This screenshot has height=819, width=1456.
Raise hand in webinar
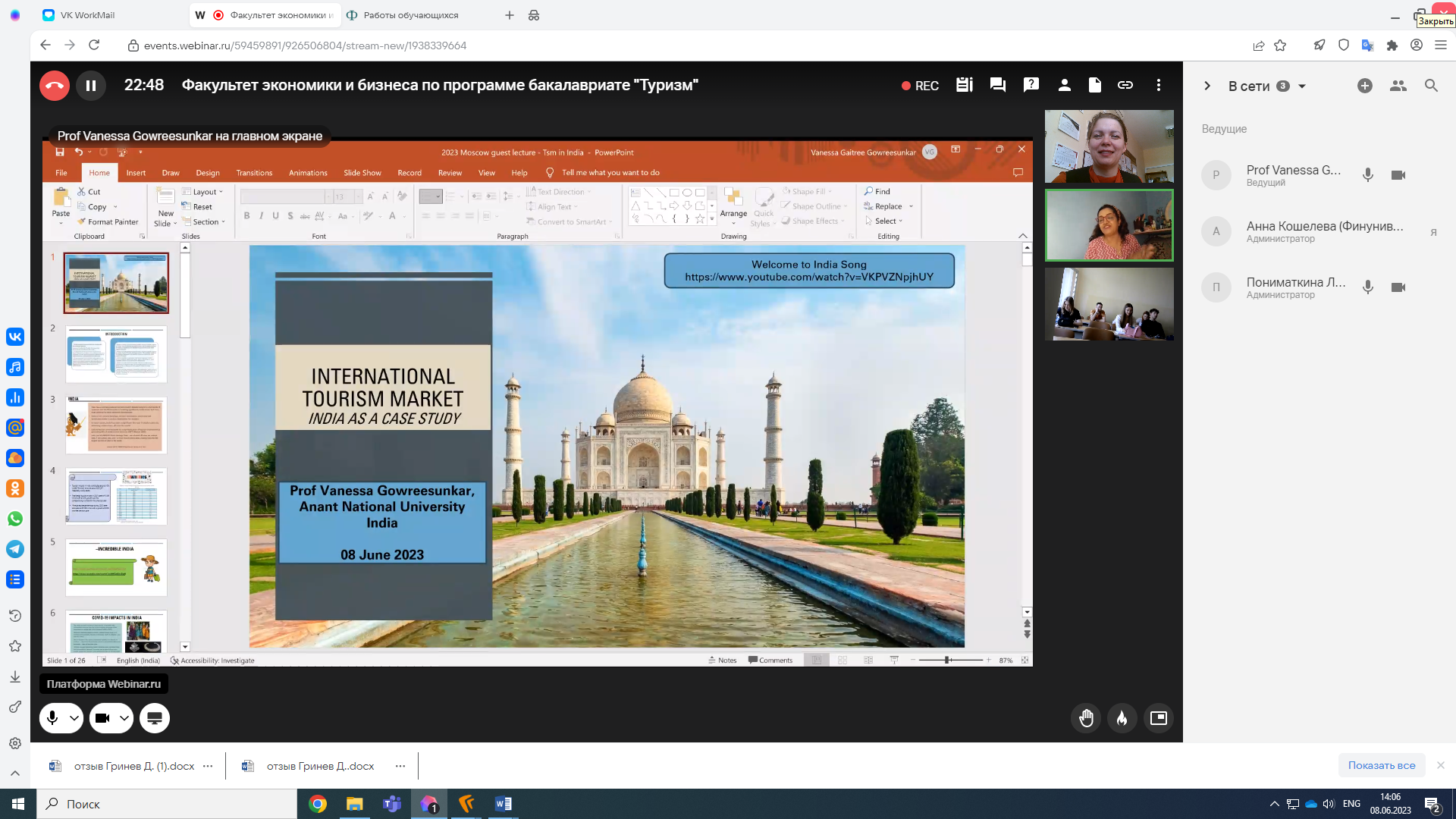[x=1086, y=718]
